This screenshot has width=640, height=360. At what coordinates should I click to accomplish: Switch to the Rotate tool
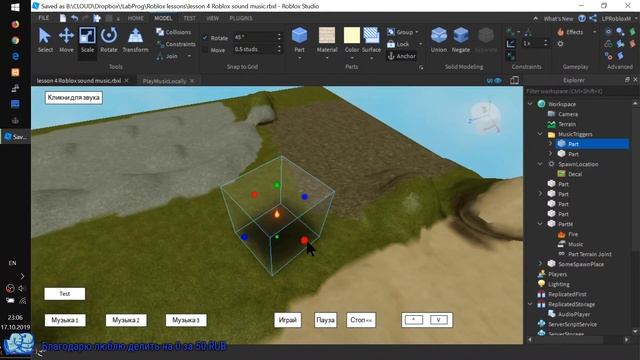109,40
